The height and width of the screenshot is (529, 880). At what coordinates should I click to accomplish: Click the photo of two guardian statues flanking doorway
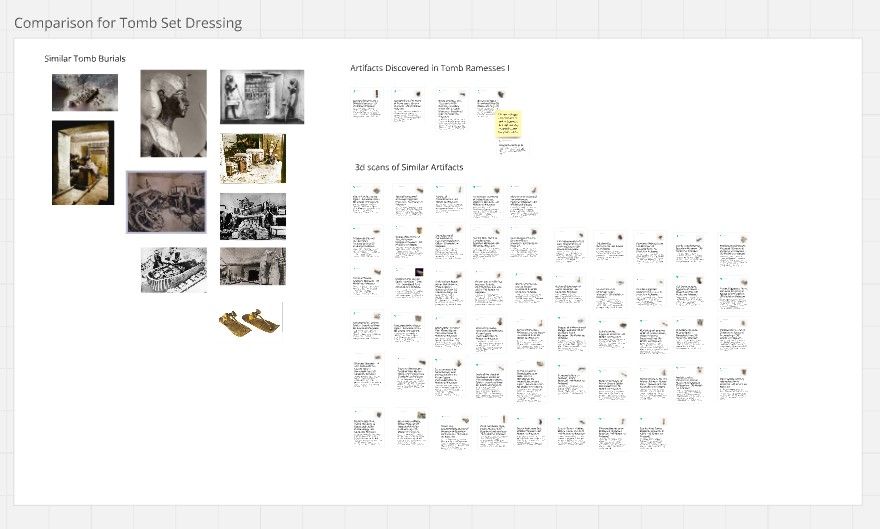(262, 96)
